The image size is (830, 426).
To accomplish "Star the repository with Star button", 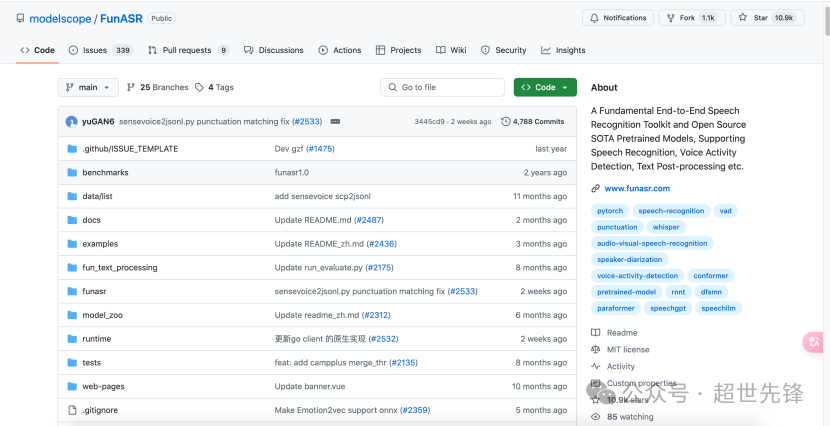I will click(767, 17).
